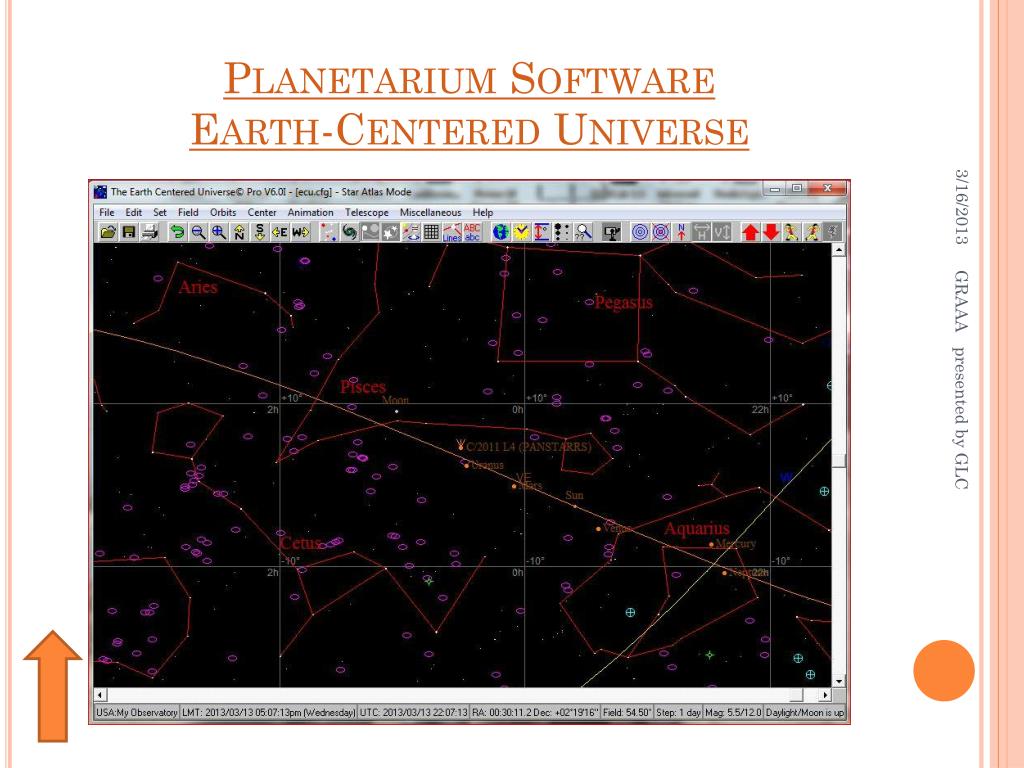Open the Edit menu
The width and height of the screenshot is (1024, 768).
[x=133, y=212]
